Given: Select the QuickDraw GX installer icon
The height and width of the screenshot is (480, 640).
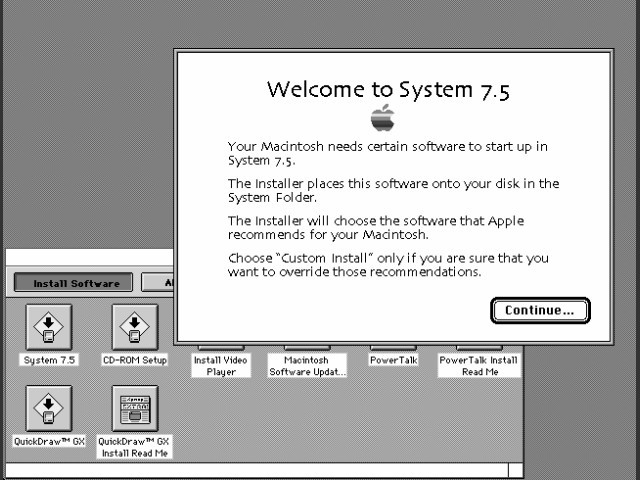Looking at the screenshot, I should [49, 409].
